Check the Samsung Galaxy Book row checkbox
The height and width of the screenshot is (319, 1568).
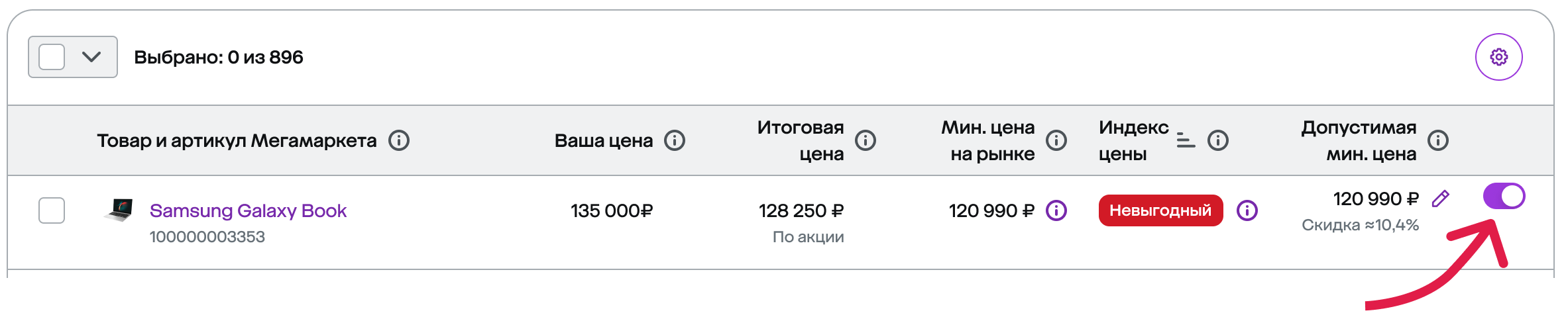[52, 210]
